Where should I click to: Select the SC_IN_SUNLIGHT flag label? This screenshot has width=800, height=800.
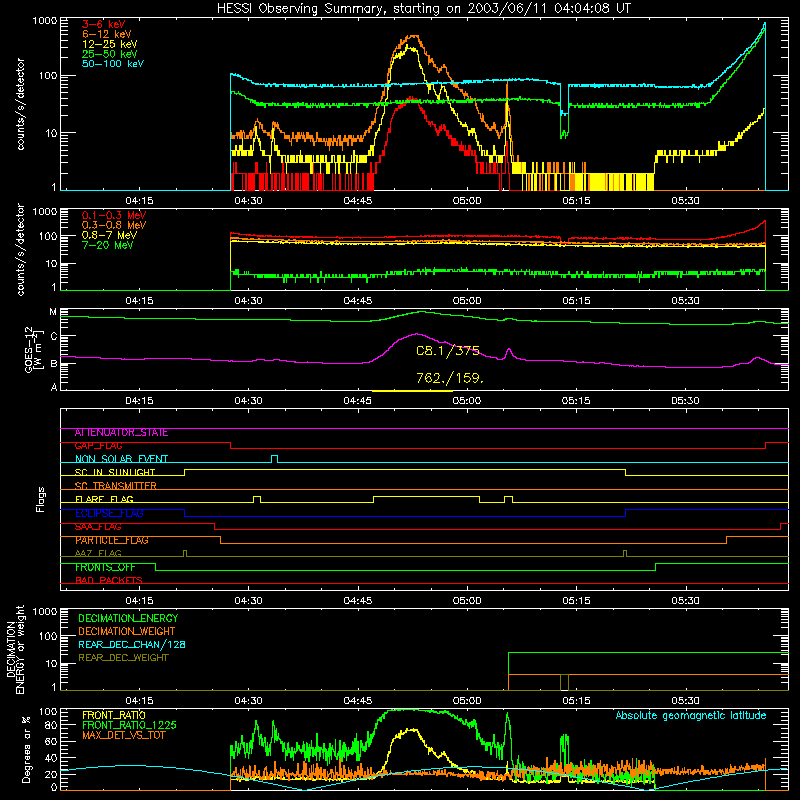(115, 472)
